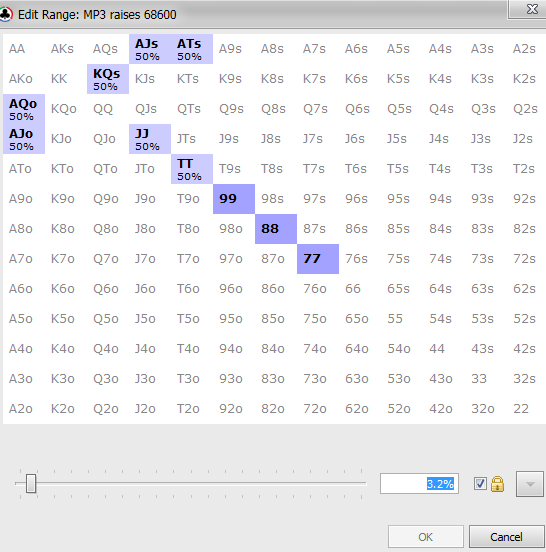Toggle the AJs 50% cell
Viewport: 546px width, 552px height.
click(x=150, y=49)
